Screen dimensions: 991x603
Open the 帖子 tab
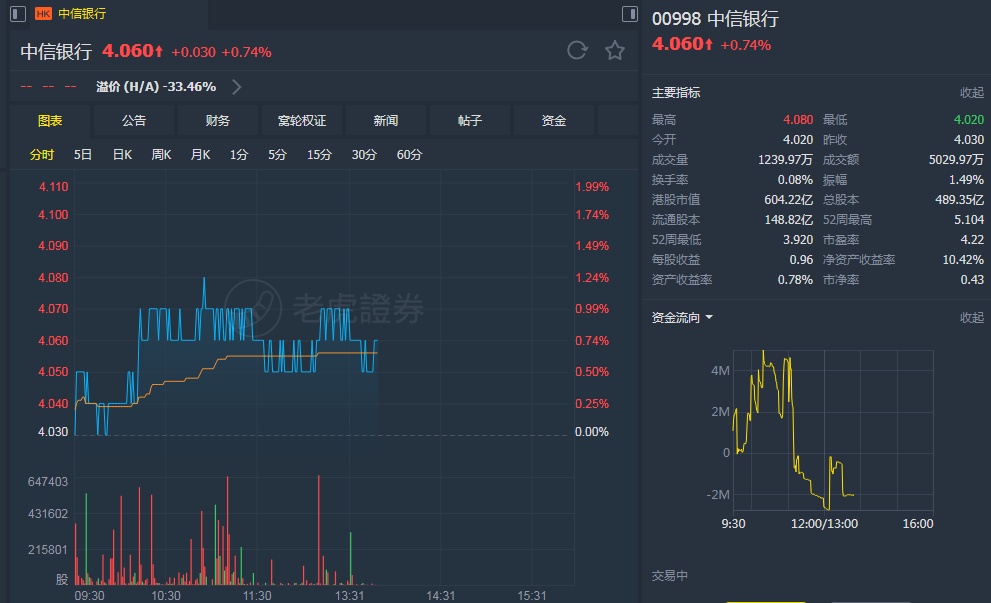pos(470,121)
